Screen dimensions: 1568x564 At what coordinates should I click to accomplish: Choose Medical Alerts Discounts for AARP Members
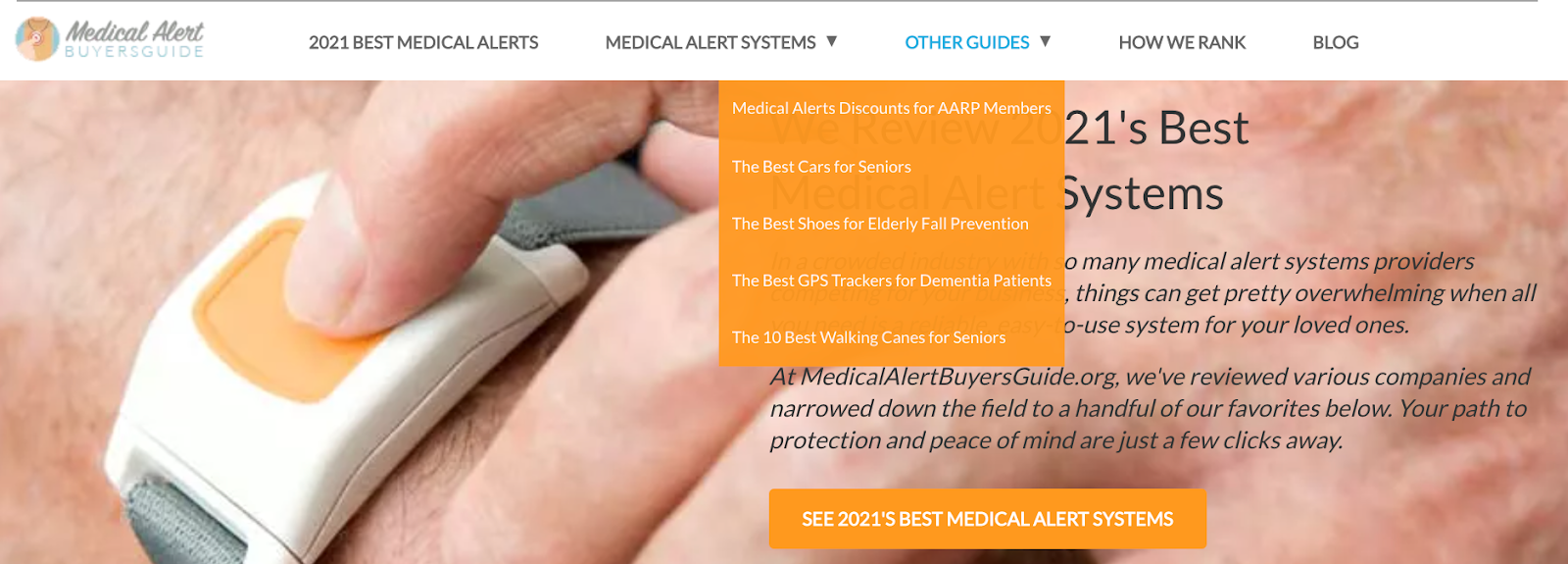[892, 108]
